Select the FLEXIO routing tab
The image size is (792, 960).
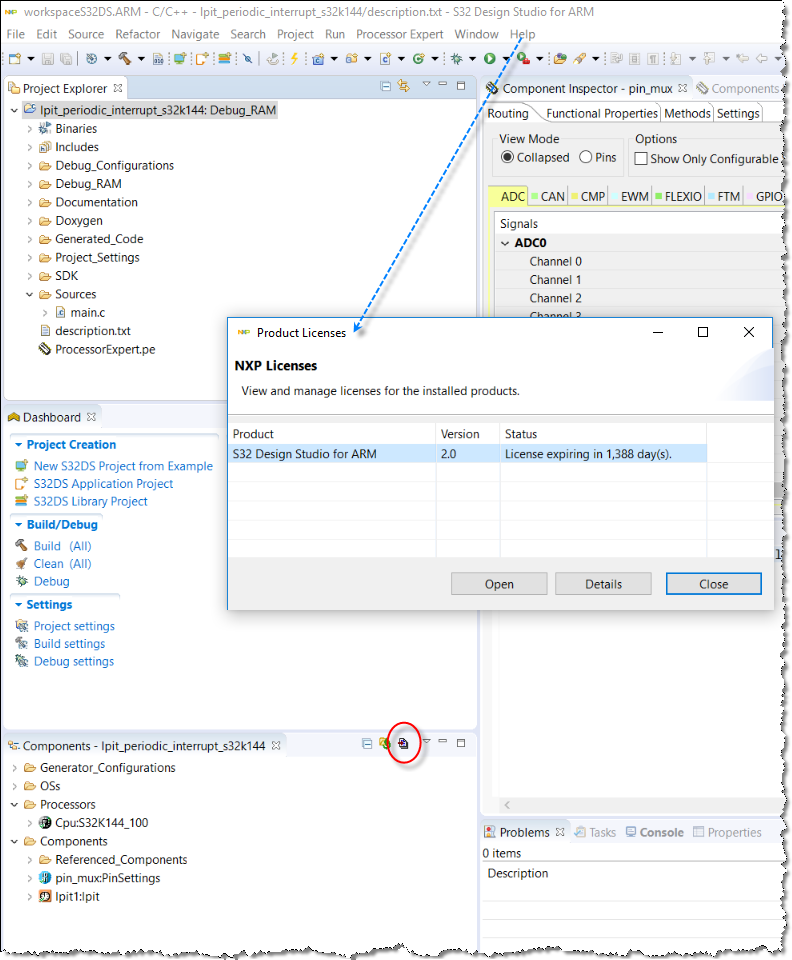click(x=679, y=197)
